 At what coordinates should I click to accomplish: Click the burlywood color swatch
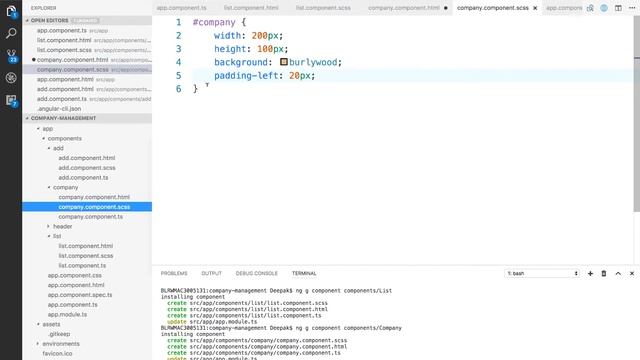pos(284,62)
